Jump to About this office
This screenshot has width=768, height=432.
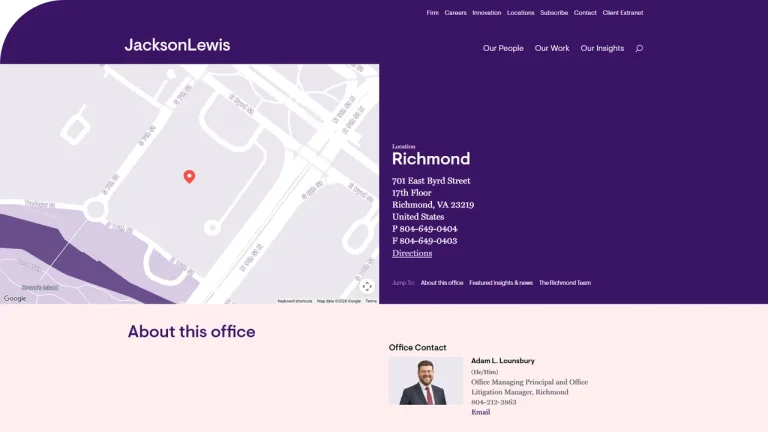tap(442, 283)
